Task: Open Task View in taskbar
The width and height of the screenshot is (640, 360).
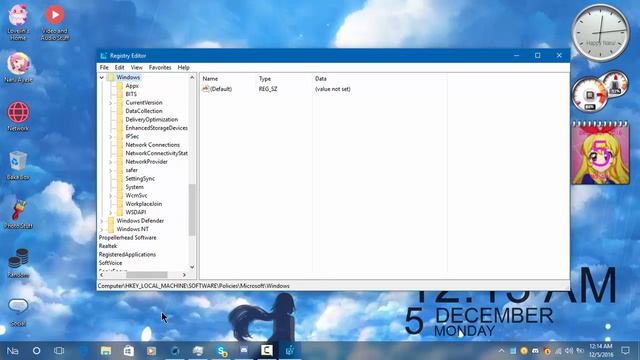Action: [59, 351]
